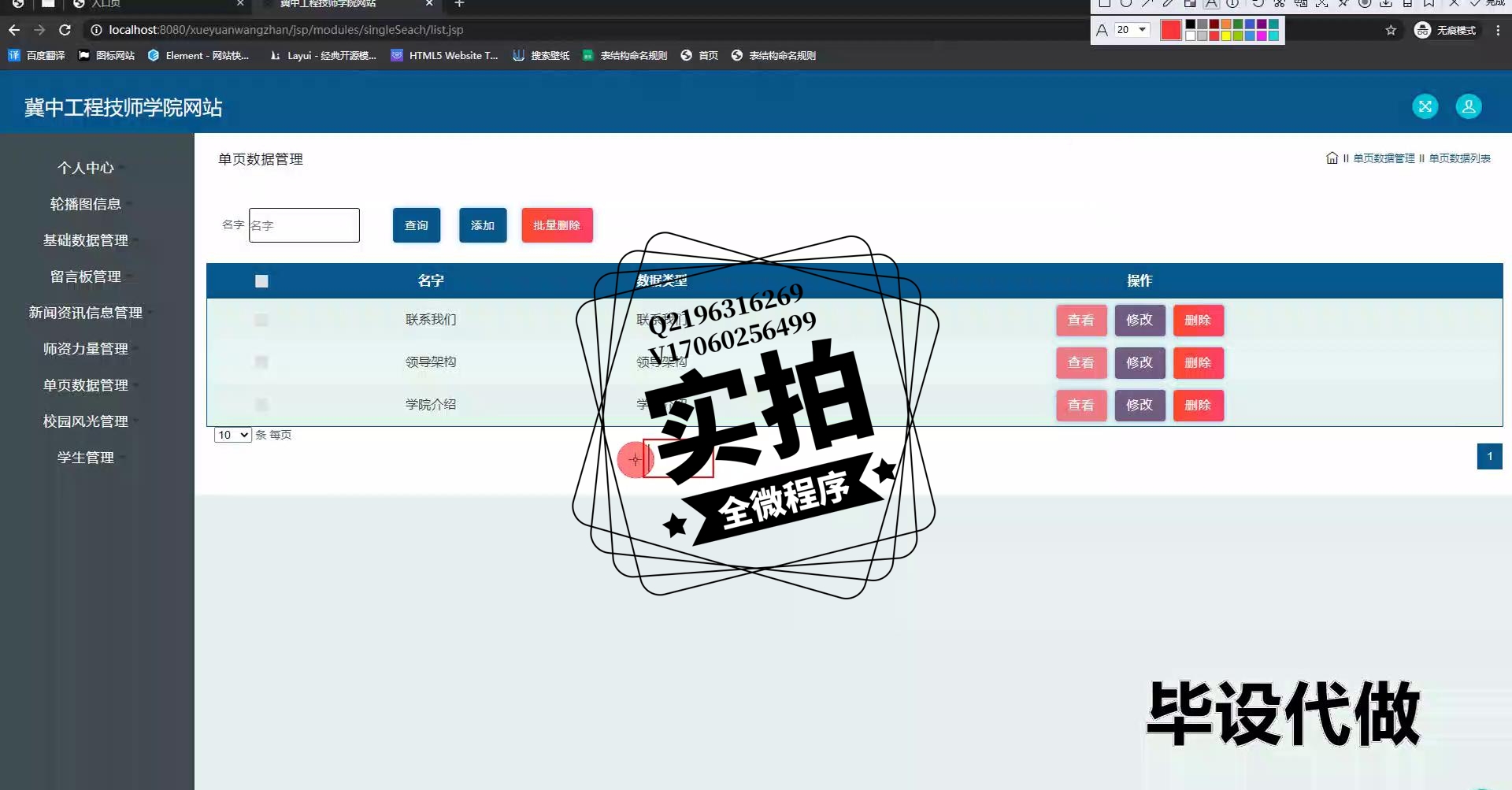The image size is (1512, 790).
Task: Click the 单页数据列表 breadcrumb link
Action: click(1459, 158)
